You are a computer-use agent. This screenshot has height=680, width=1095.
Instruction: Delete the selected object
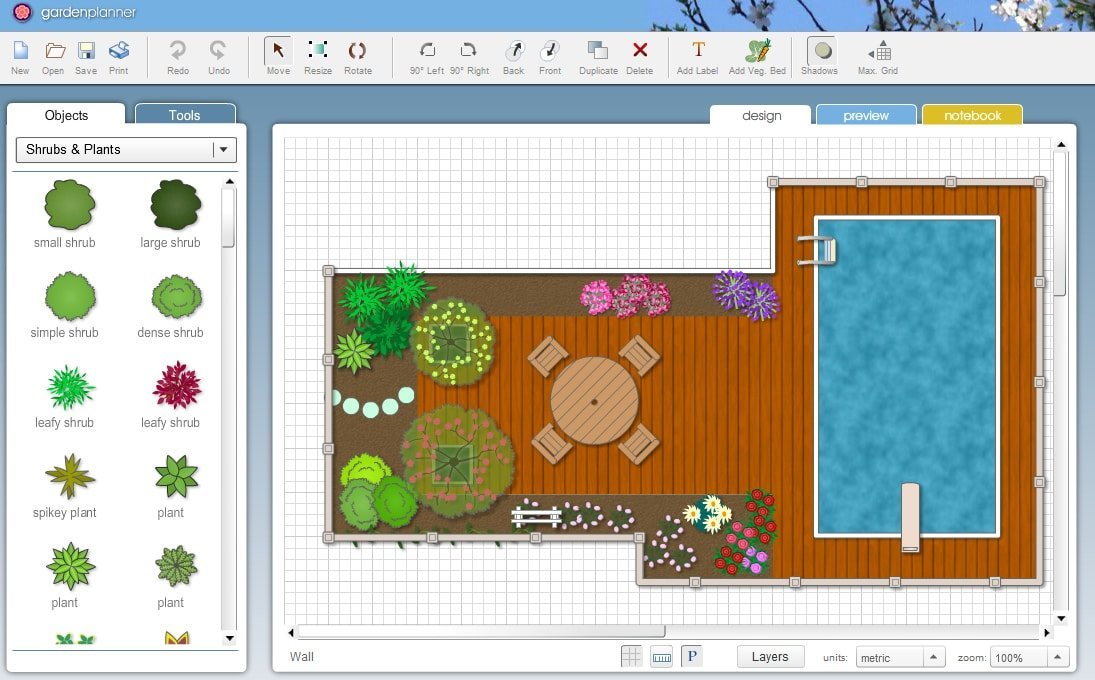pyautogui.click(x=640, y=56)
